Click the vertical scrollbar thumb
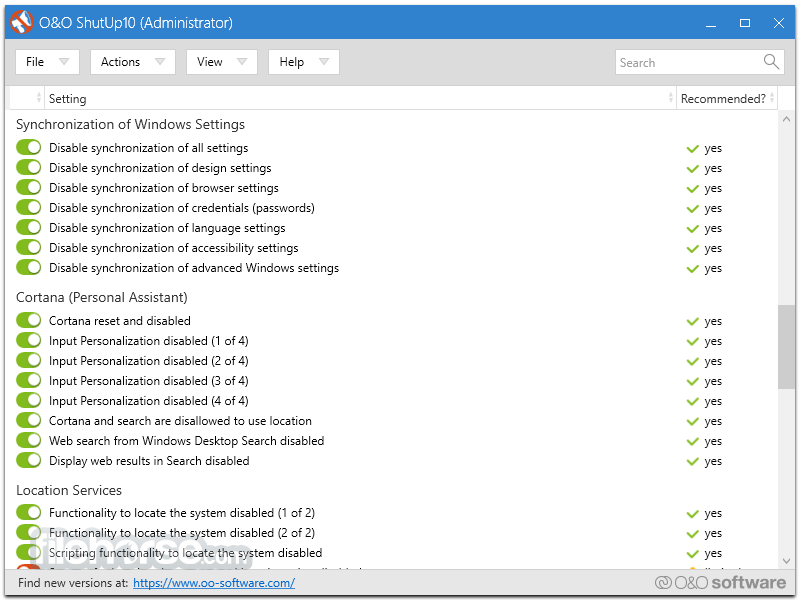 click(x=786, y=347)
